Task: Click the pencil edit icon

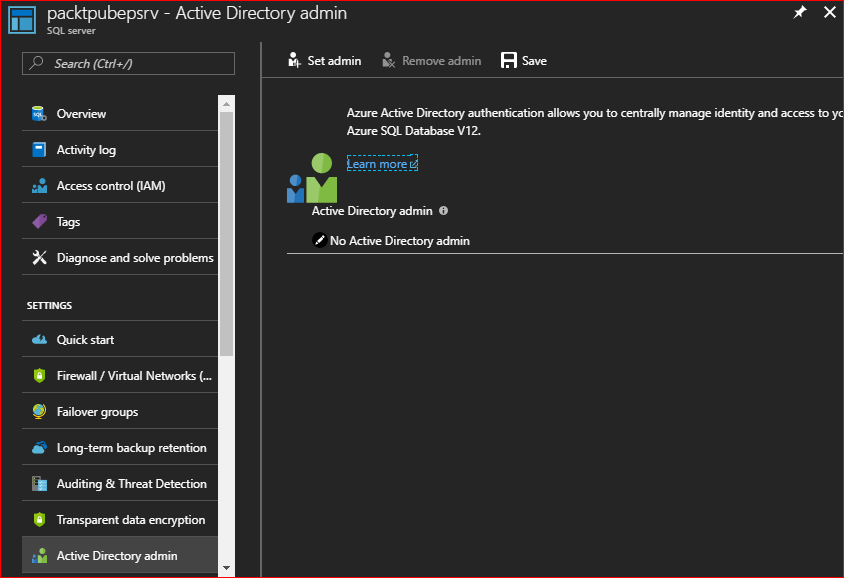Action: [319, 240]
